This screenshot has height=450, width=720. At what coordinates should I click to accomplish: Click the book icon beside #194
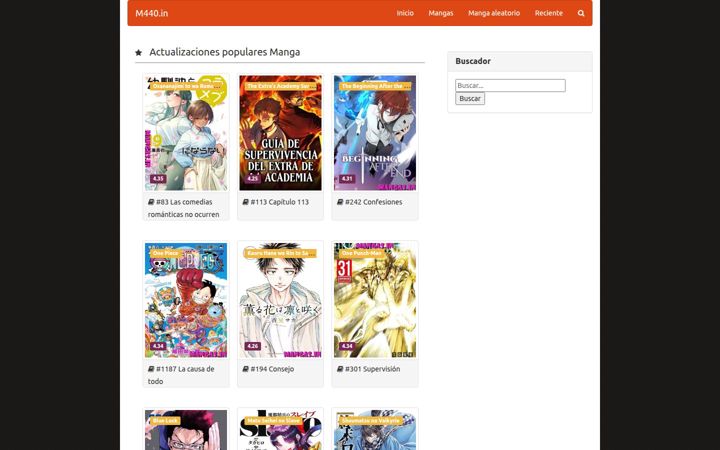click(x=245, y=369)
